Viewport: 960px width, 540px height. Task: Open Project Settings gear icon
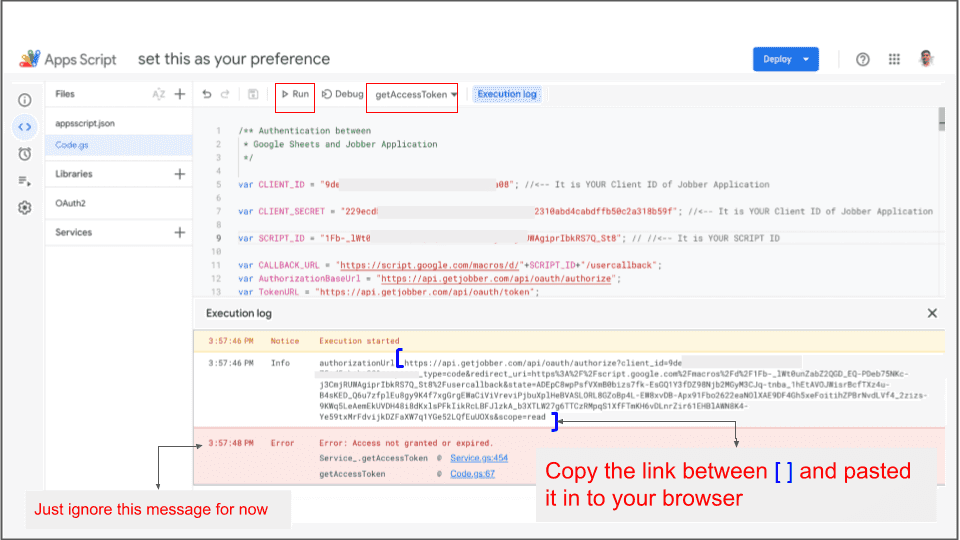coord(25,208)
